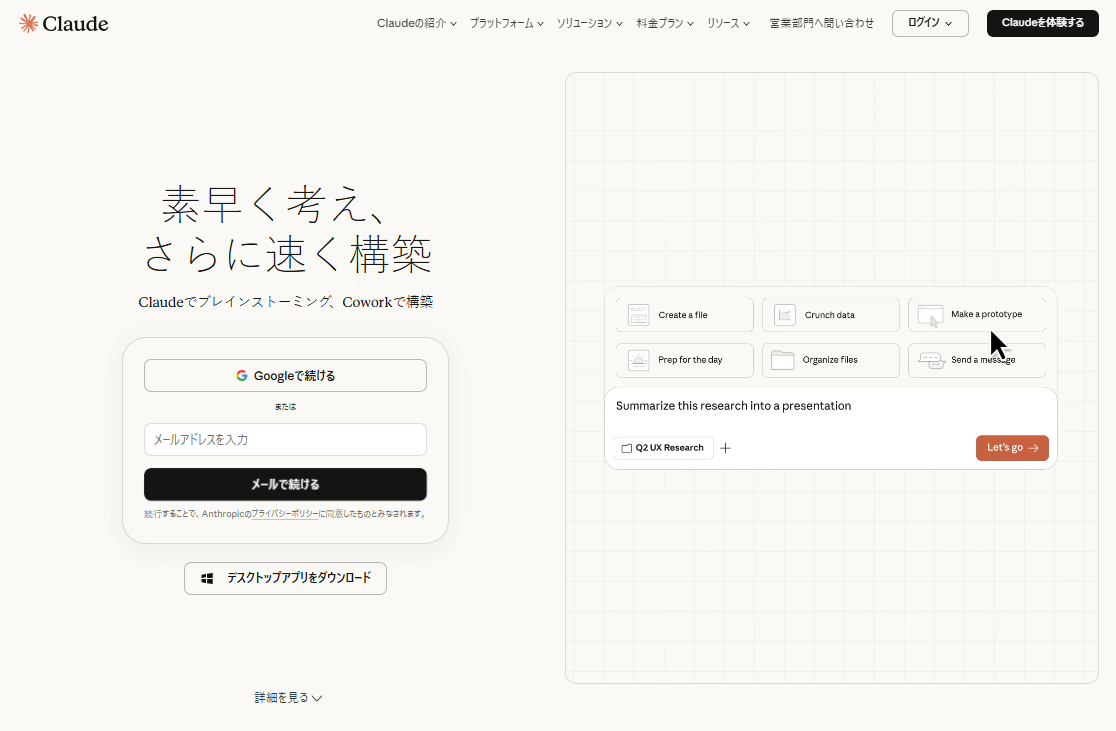Click the Organize files folder icon

pos(783,360)
